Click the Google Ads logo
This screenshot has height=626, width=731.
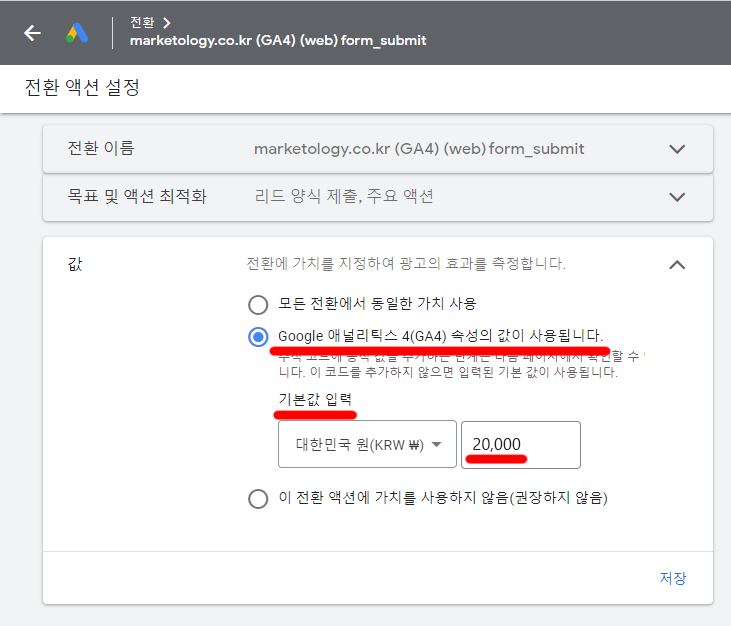[x=77, y=33]
